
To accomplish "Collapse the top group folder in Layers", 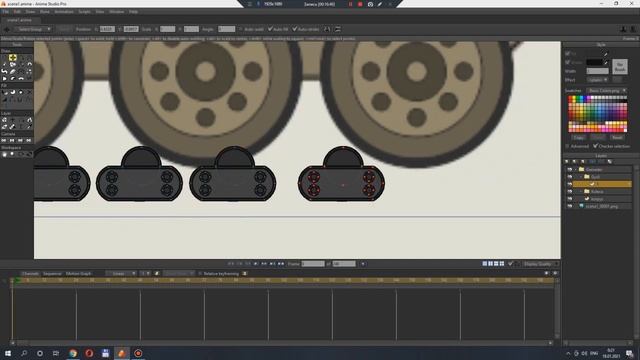I will (x=576, y=169).
